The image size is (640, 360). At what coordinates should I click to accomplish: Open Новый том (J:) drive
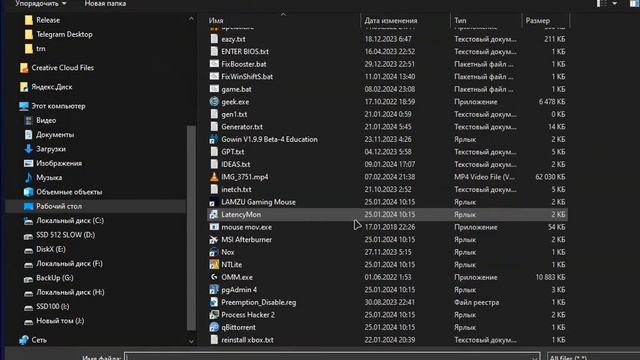[x=54, y=321]
